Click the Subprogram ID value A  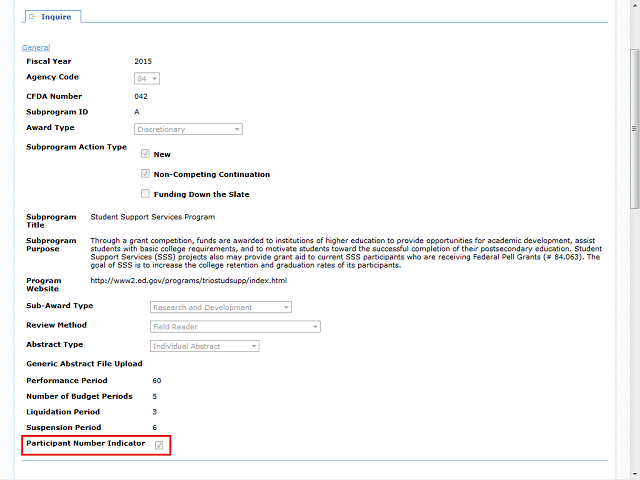point(137,112)
